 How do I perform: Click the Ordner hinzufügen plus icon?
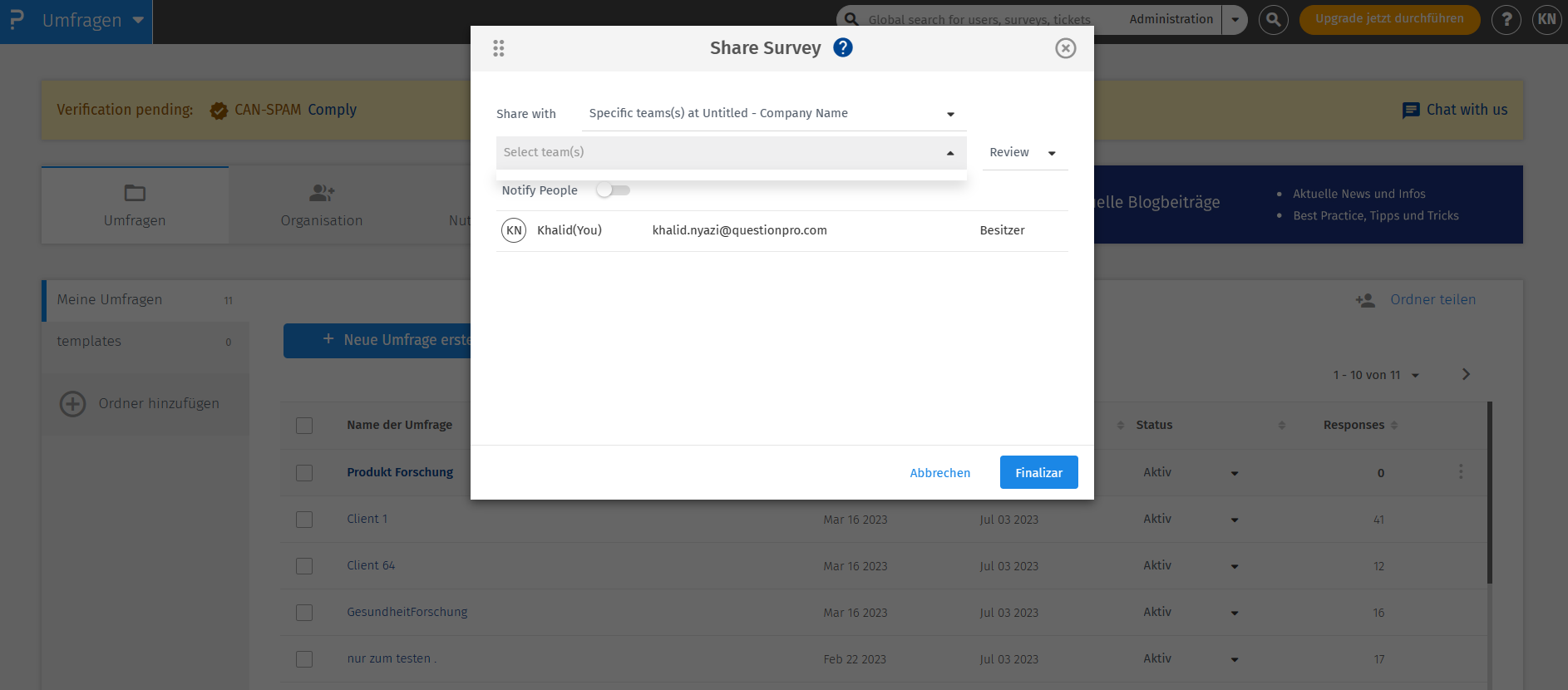pos(73,404)
